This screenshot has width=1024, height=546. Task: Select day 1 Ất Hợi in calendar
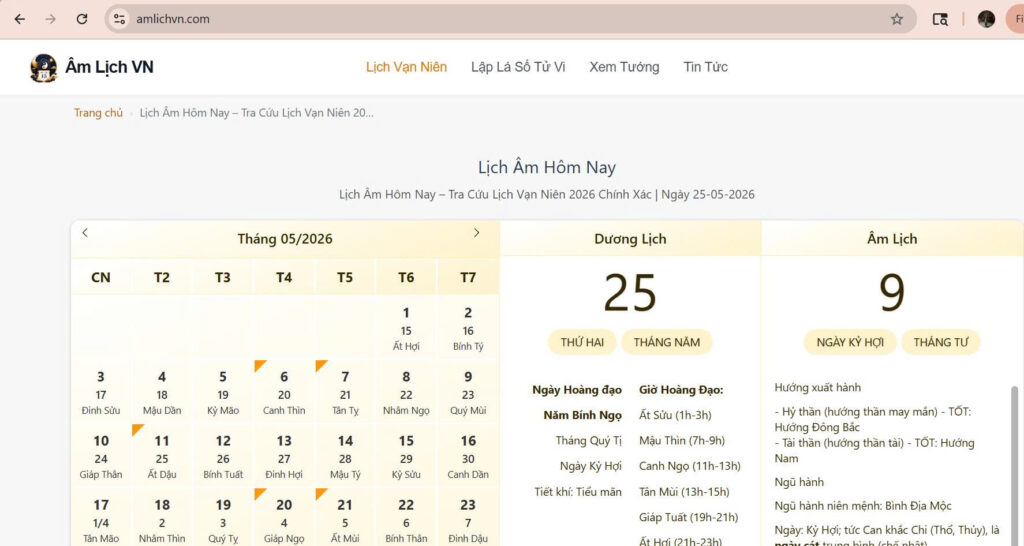(x=406, y=328)
